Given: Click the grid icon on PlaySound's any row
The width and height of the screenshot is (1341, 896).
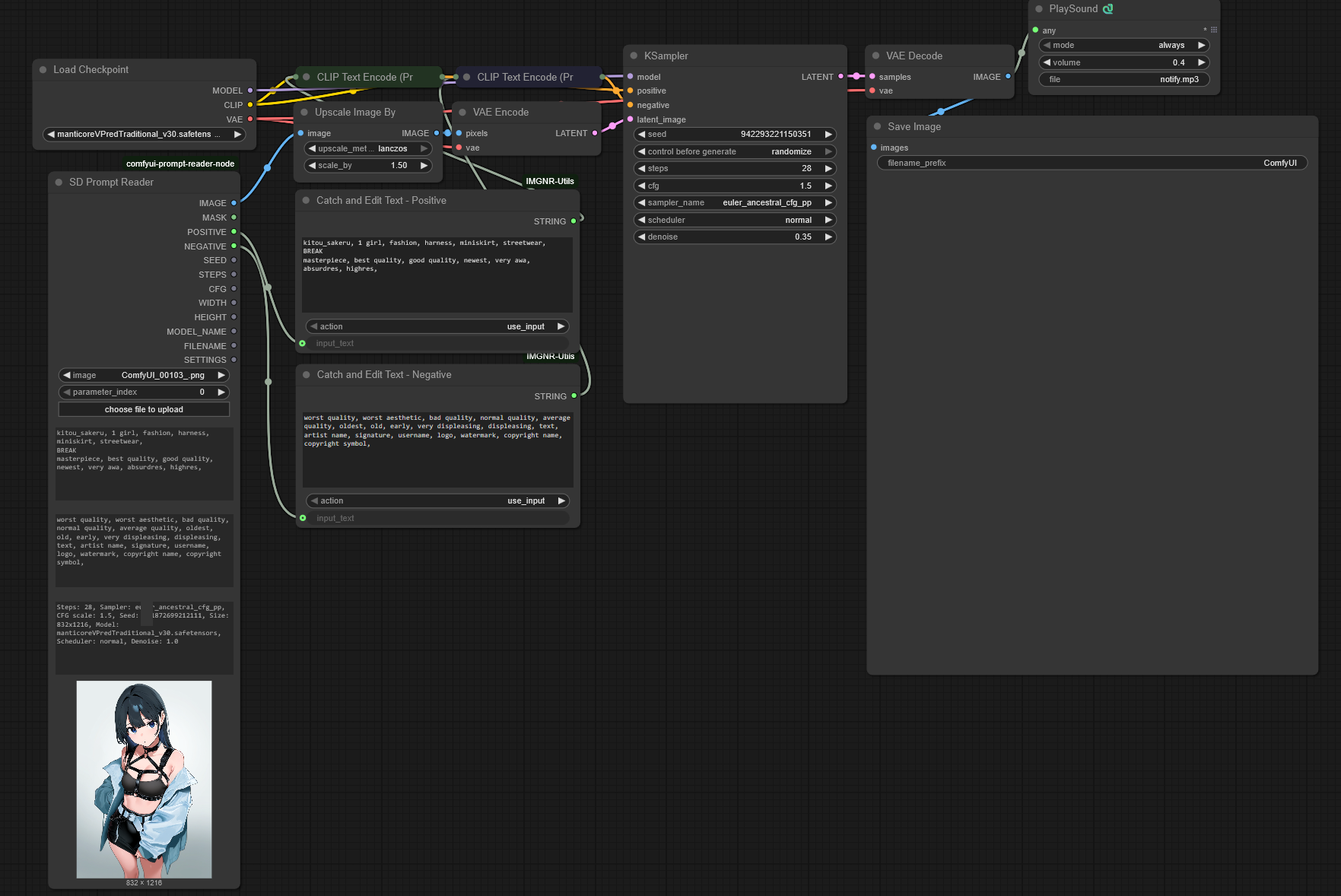Looking at the screenshot, I should 1214,30.
